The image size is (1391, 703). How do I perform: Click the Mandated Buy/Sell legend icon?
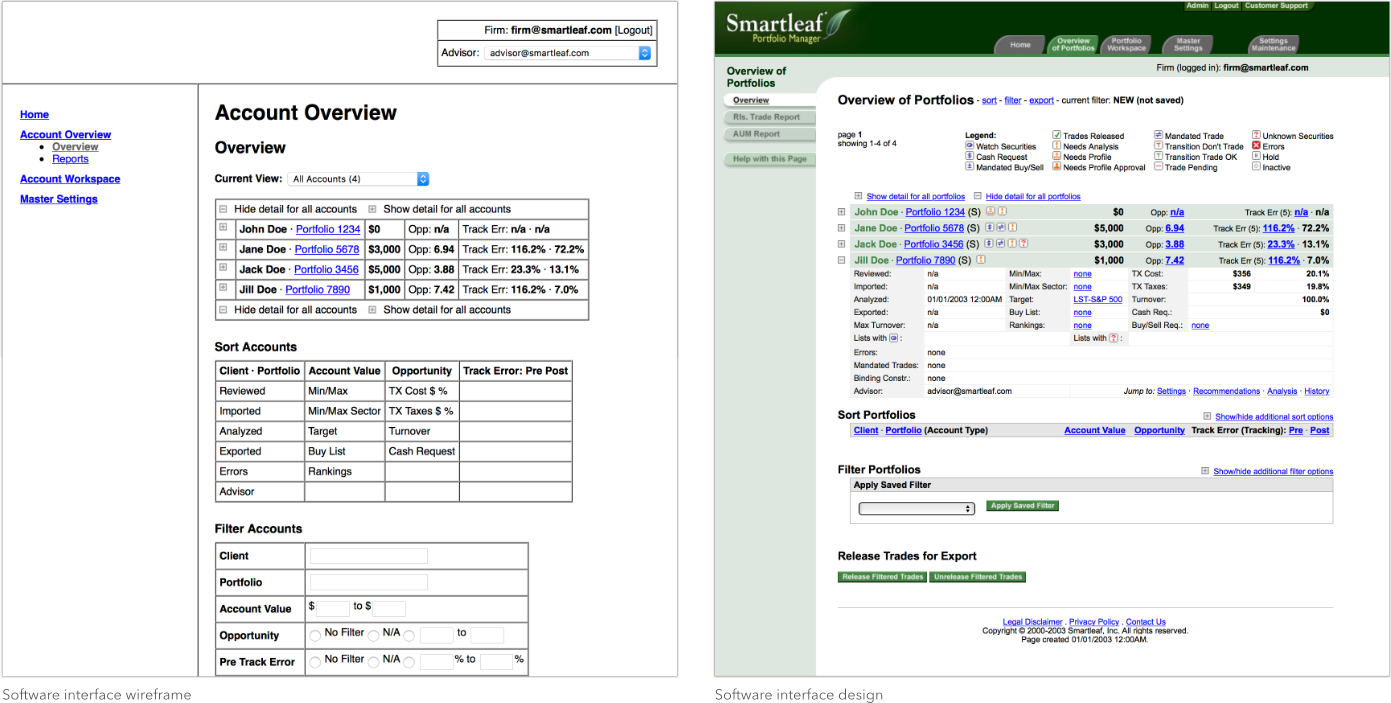[x=969, y=166]
